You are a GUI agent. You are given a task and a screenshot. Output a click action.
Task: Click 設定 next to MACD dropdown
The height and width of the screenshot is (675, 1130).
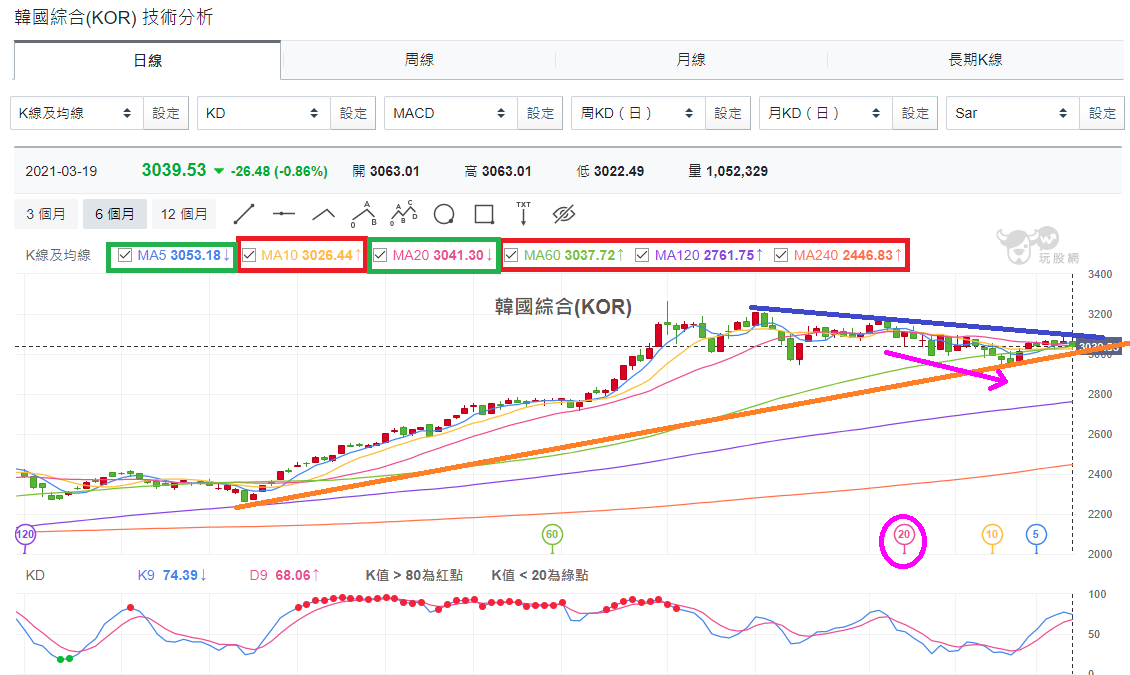point(540,113)
